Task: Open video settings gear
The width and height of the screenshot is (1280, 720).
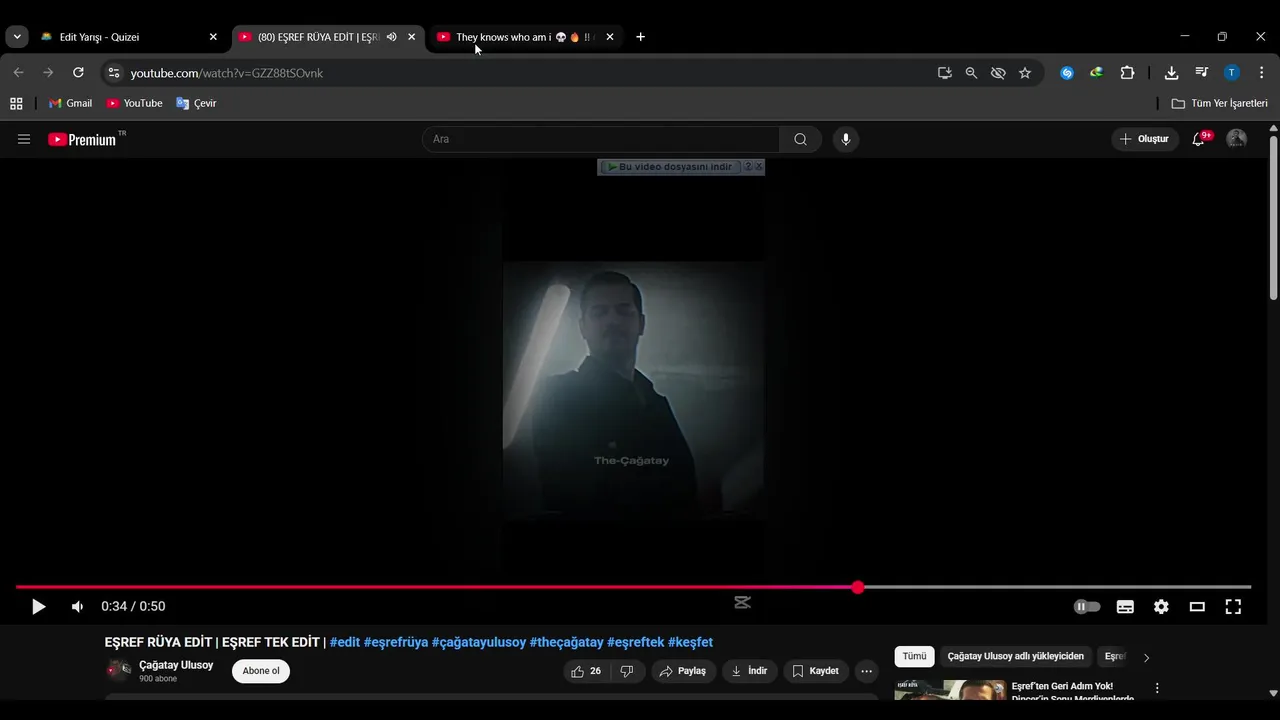Action: pyautogui.click(x=1161, y=606)
